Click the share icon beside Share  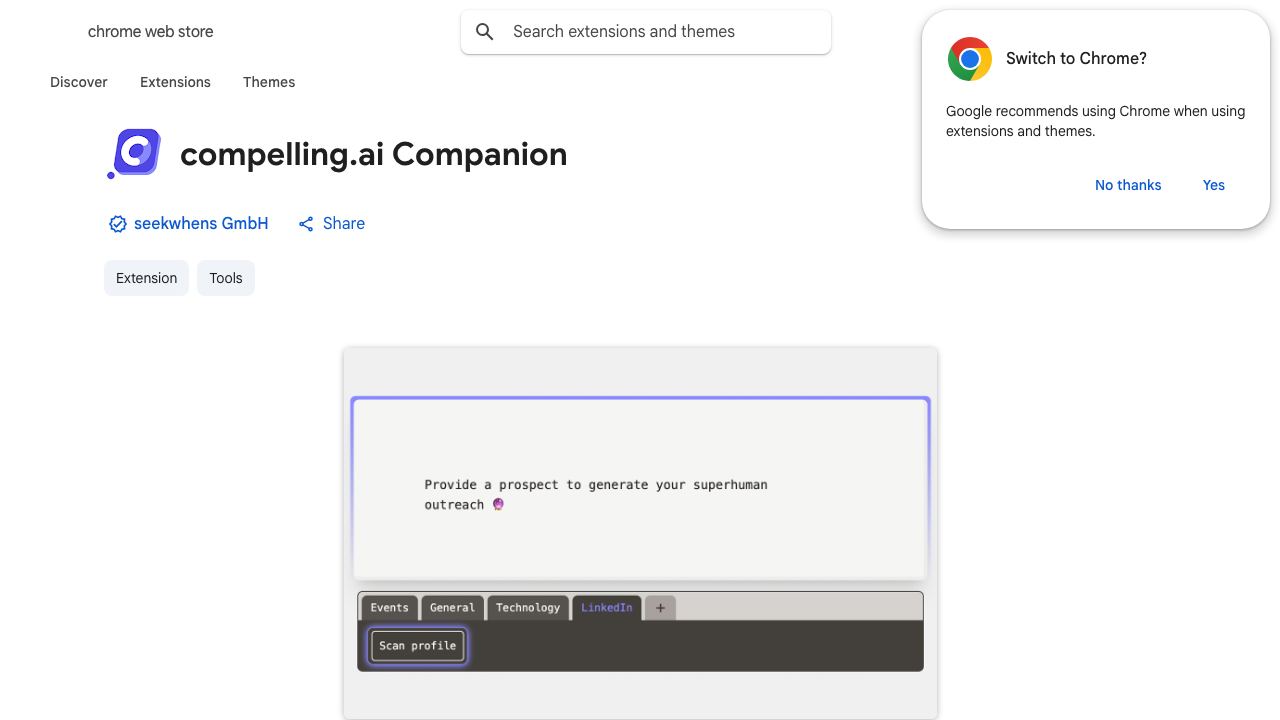[306, 224]
